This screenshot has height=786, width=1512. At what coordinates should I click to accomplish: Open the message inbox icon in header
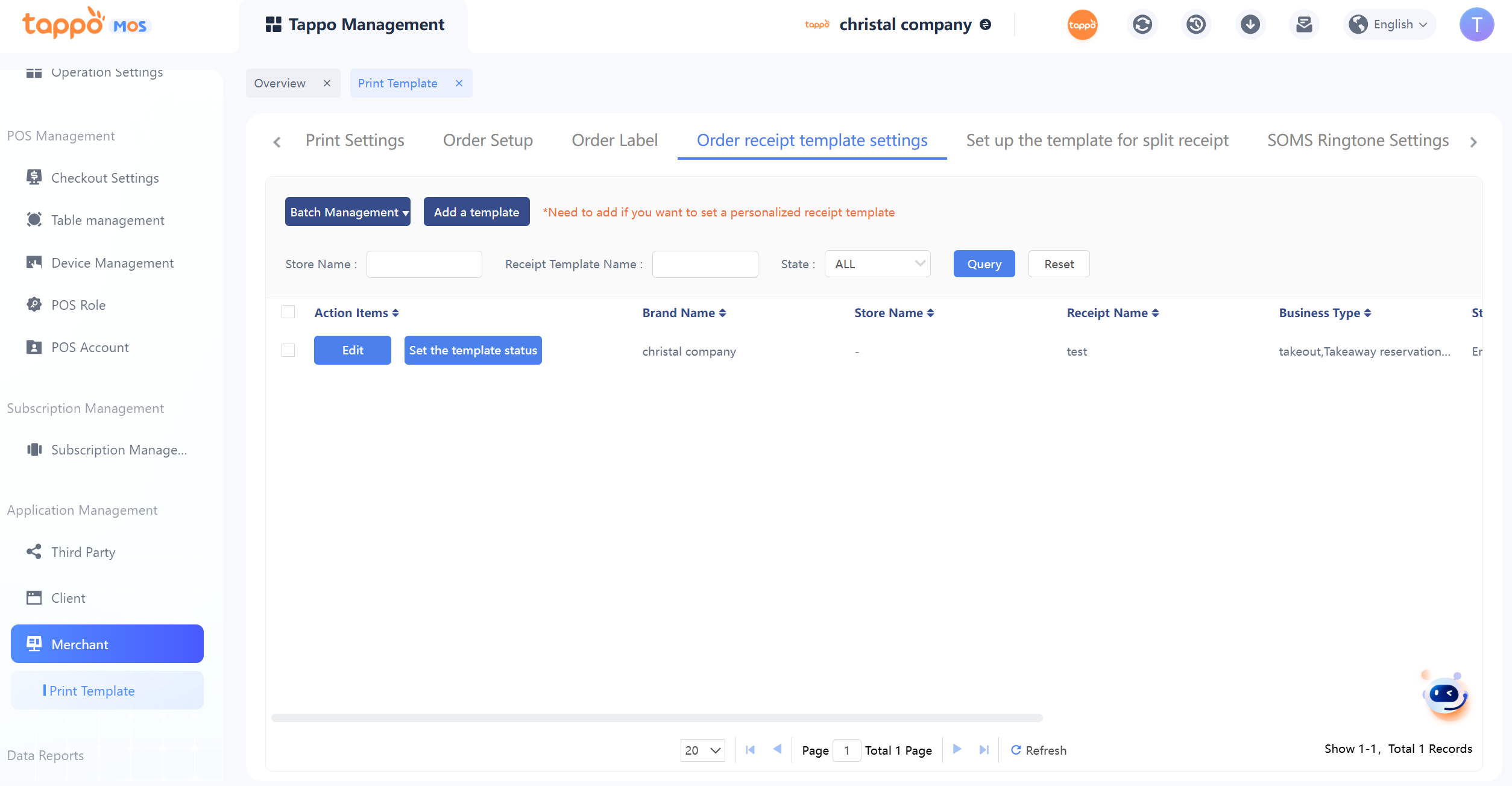[x=1304, y=25]
